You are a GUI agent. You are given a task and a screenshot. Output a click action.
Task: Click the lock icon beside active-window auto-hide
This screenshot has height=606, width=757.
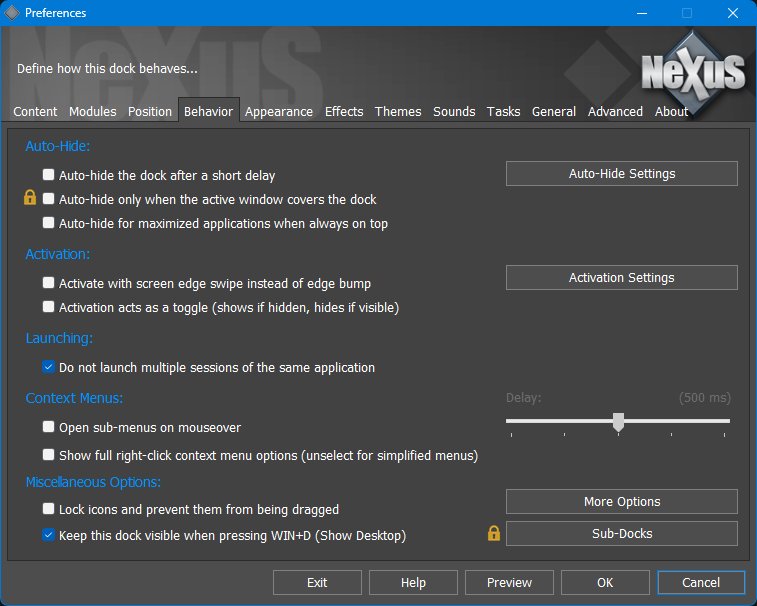(30, 197)
